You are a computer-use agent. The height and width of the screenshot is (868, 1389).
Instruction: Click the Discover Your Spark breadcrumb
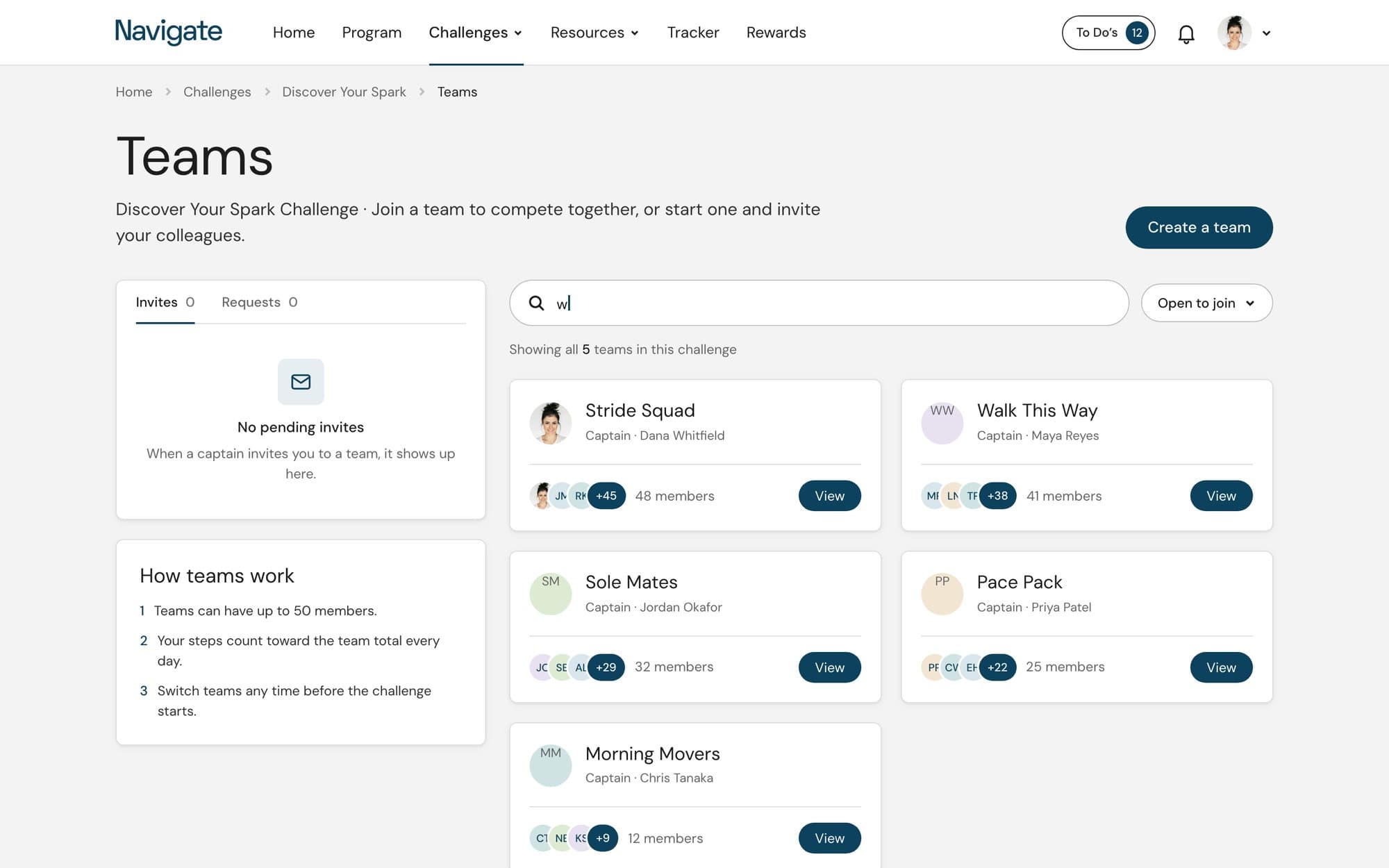pyautogui.click(x=344, y=92)
